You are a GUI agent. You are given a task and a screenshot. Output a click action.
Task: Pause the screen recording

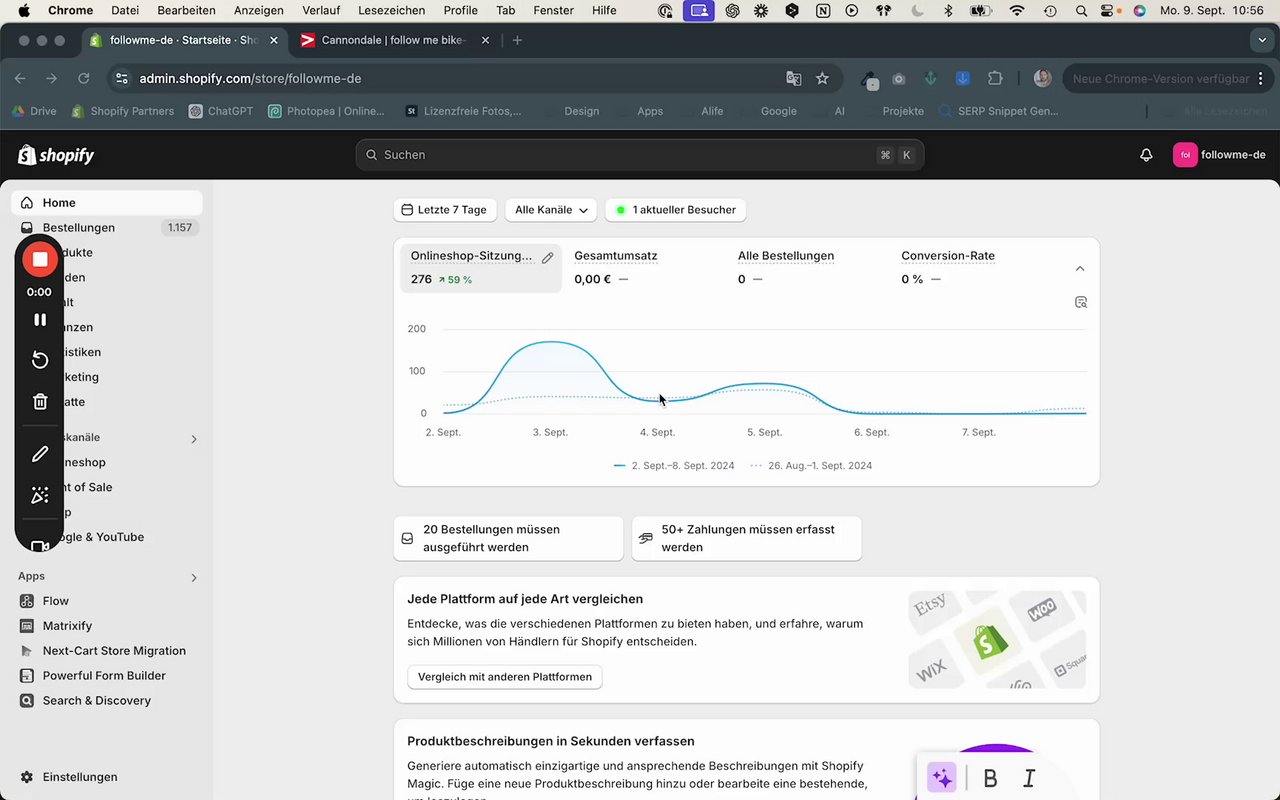[x=40, y=320]
